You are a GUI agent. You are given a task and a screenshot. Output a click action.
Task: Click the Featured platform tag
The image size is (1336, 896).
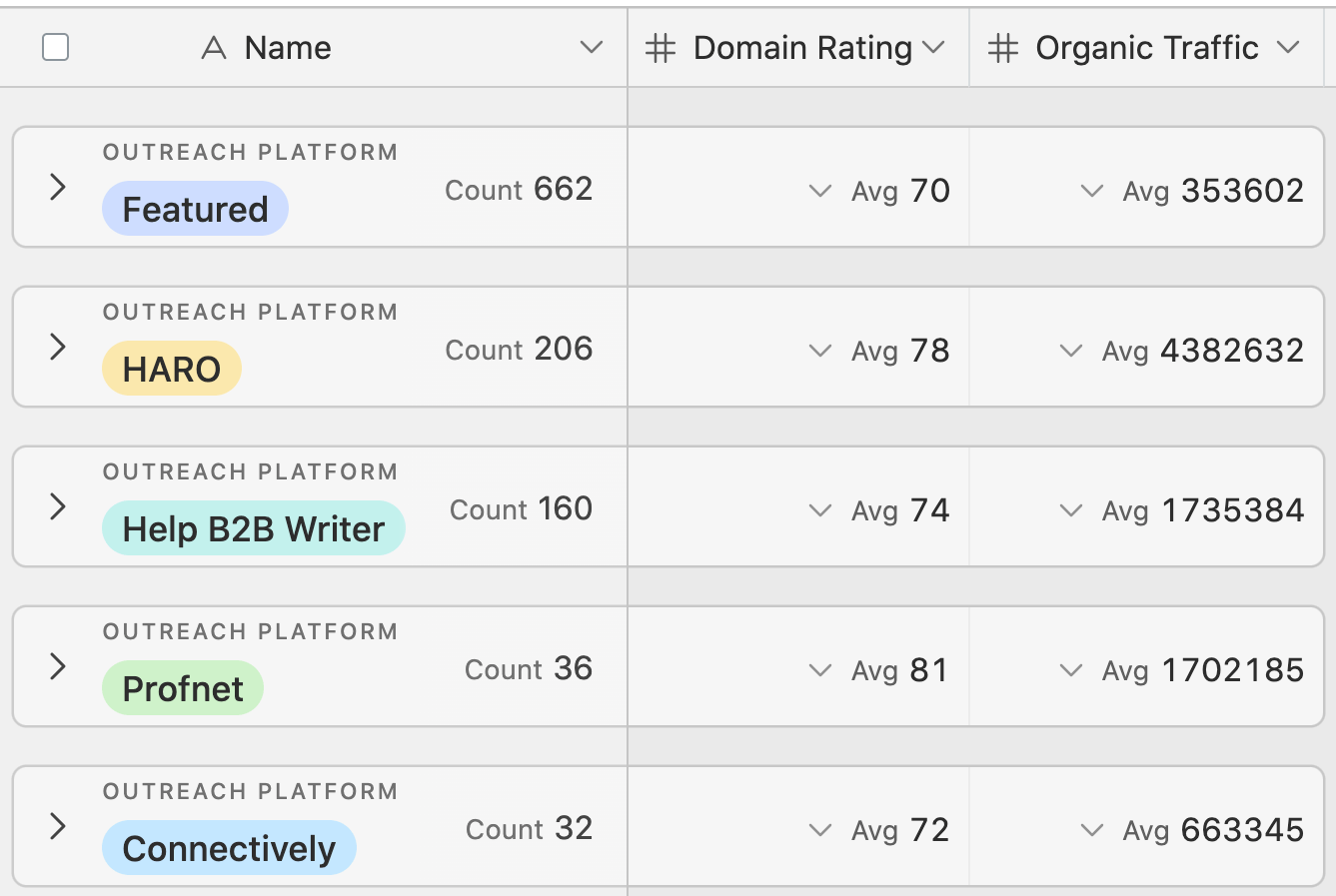(195, 209)
